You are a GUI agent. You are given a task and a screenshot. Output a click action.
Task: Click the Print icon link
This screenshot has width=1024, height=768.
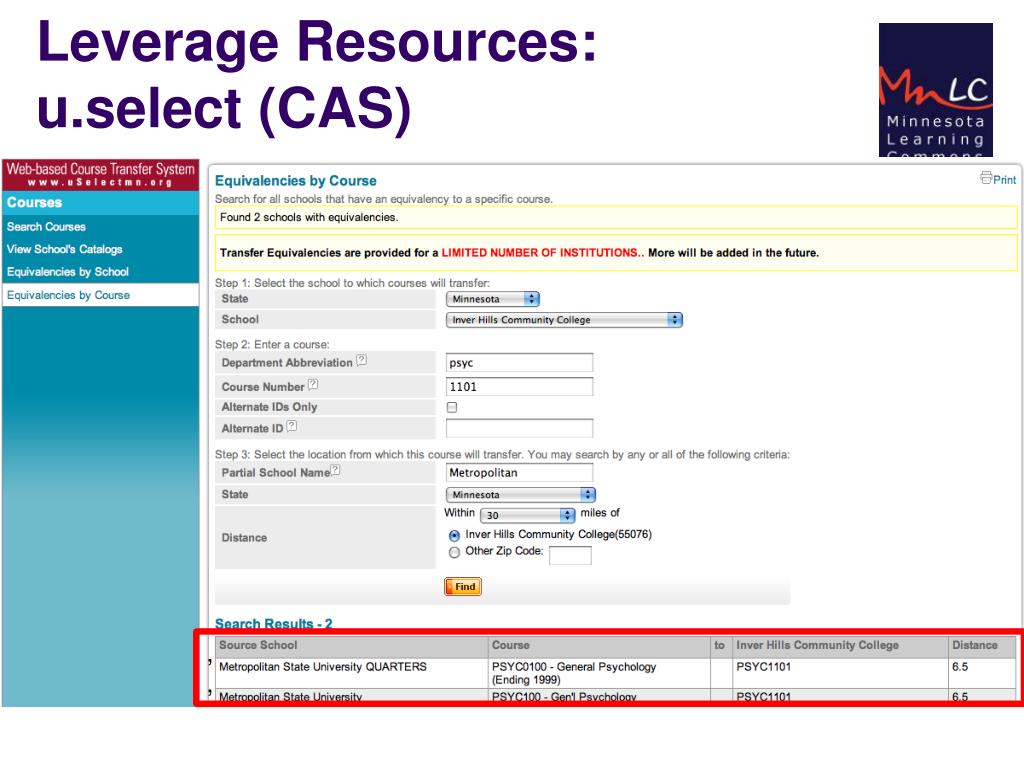click(997, 178)
